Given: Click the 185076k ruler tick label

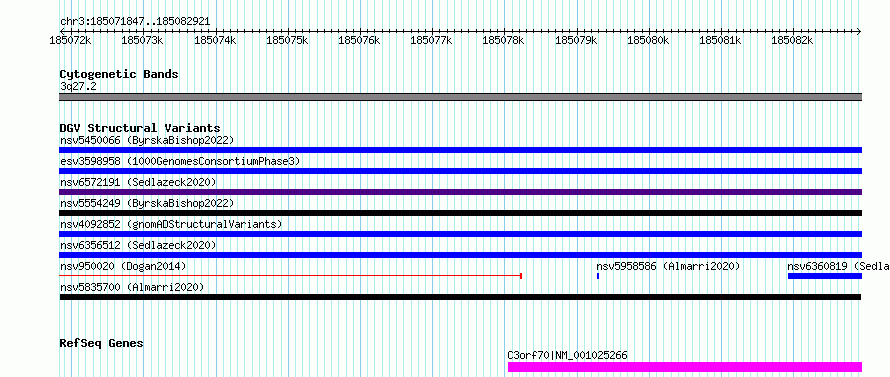Looking at the screenshot, I should (359, 40).
